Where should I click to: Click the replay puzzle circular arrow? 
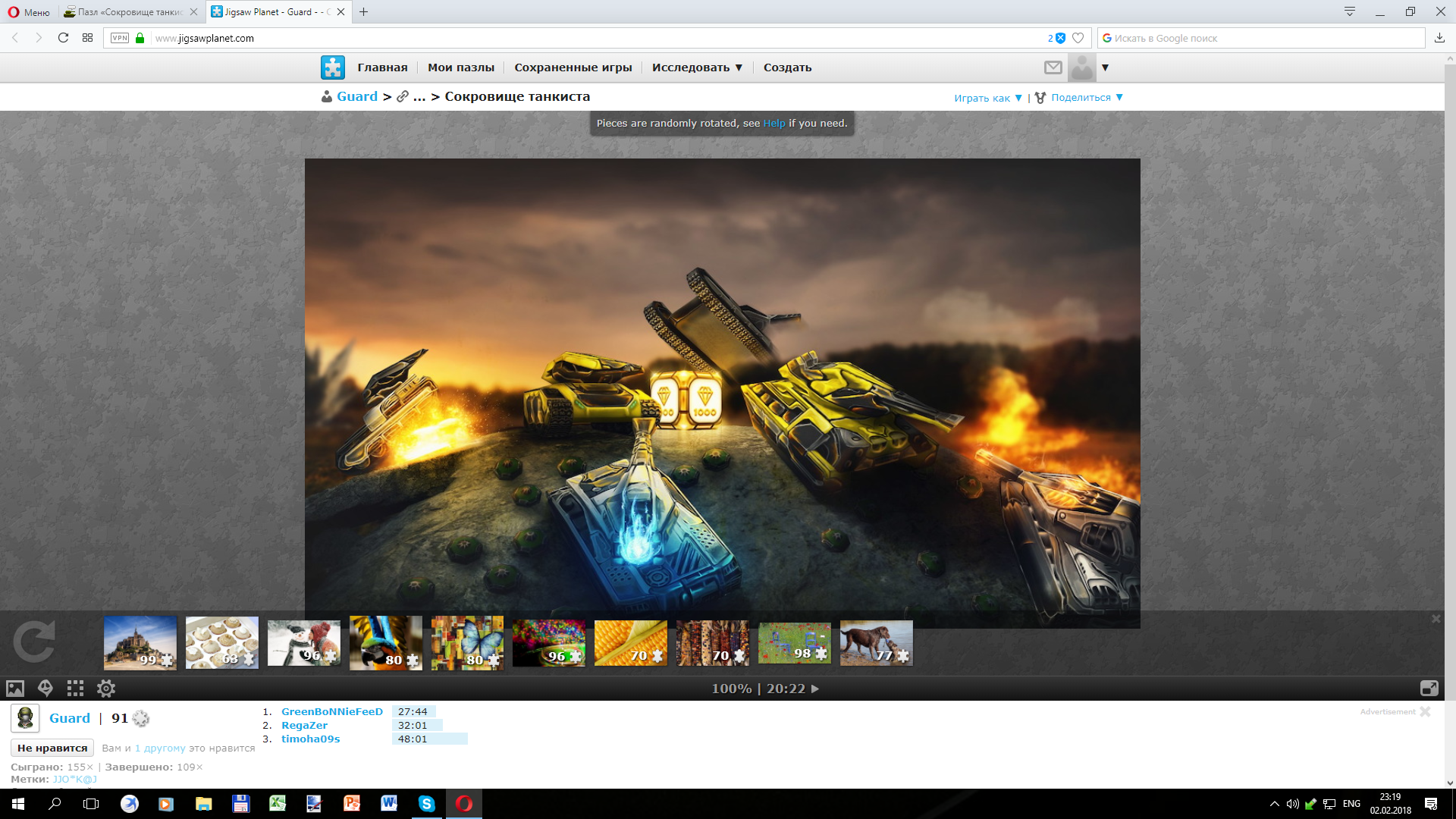tap(34, 642)
